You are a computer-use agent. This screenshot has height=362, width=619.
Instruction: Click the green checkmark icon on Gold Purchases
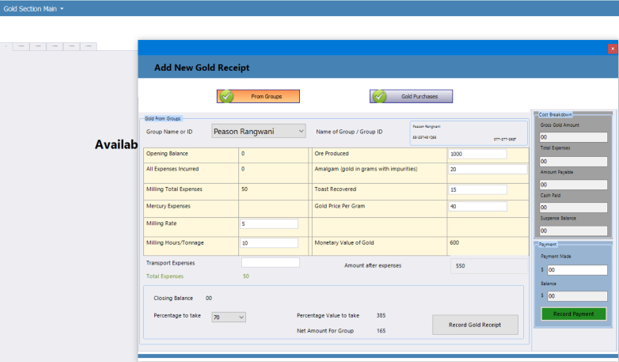[x=379, y=96]
